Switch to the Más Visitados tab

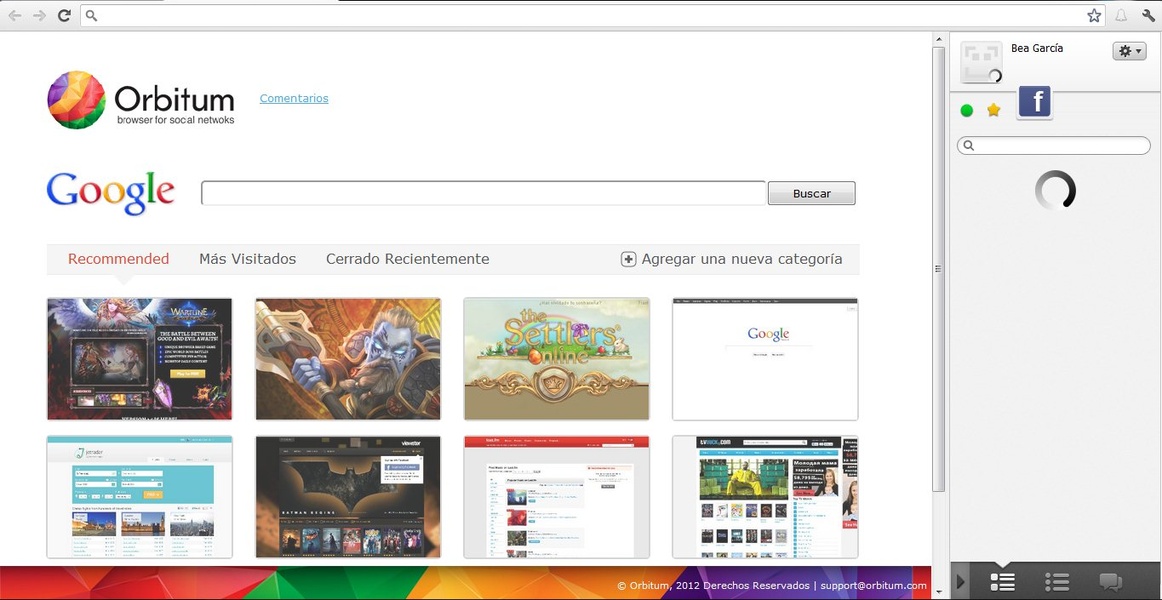tap(247, 259)
